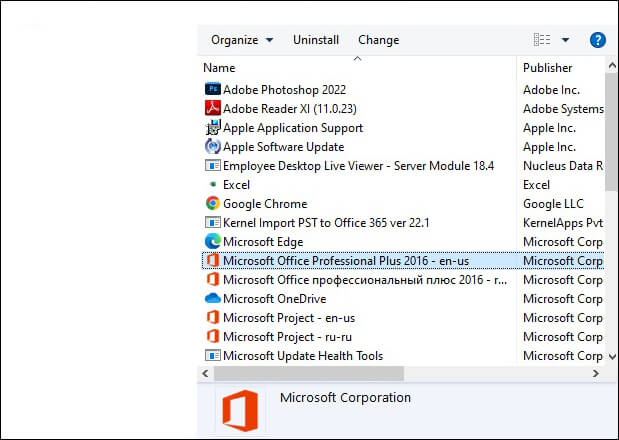Click the Uninstall button
Screen dimensions: 619x440
coord(315,40)
